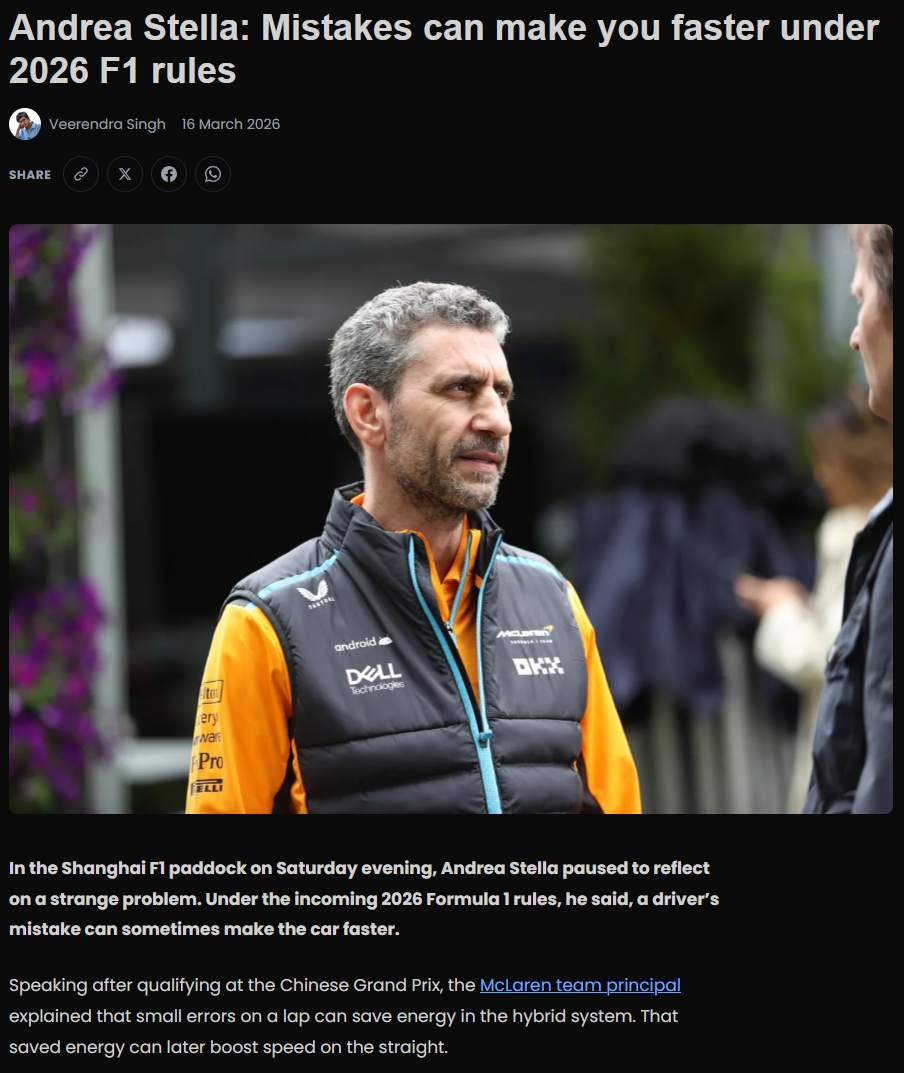Click the android logo on the vest

(363, 643)
